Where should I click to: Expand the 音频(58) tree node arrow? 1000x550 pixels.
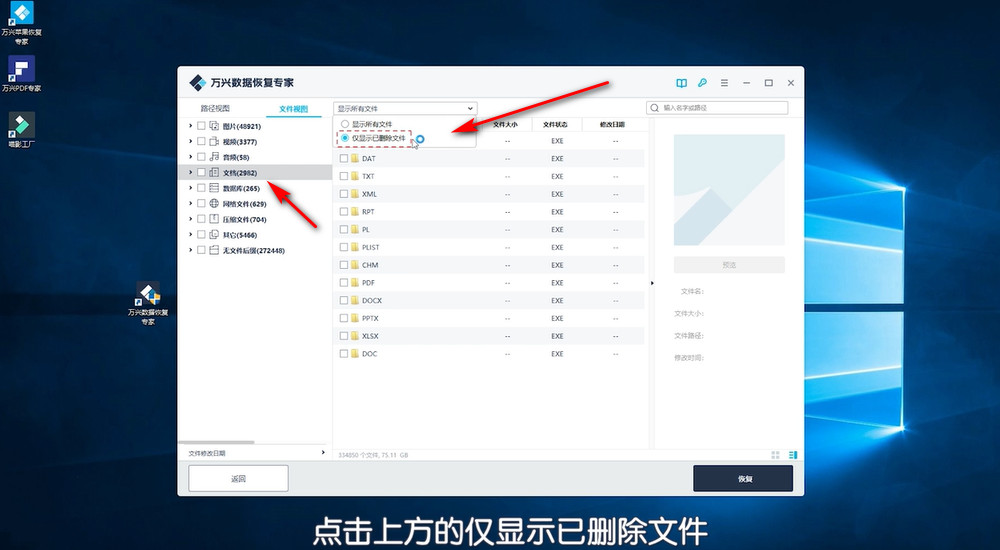tap(190, 157)
